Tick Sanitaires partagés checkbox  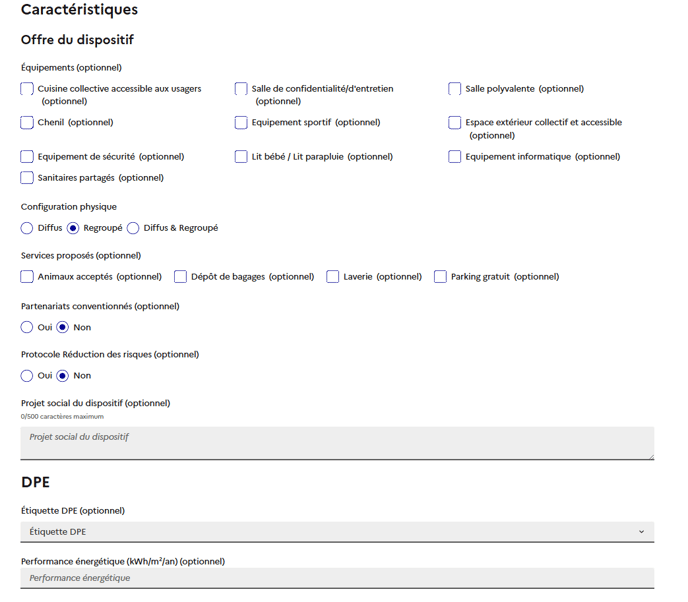(27, 178)
